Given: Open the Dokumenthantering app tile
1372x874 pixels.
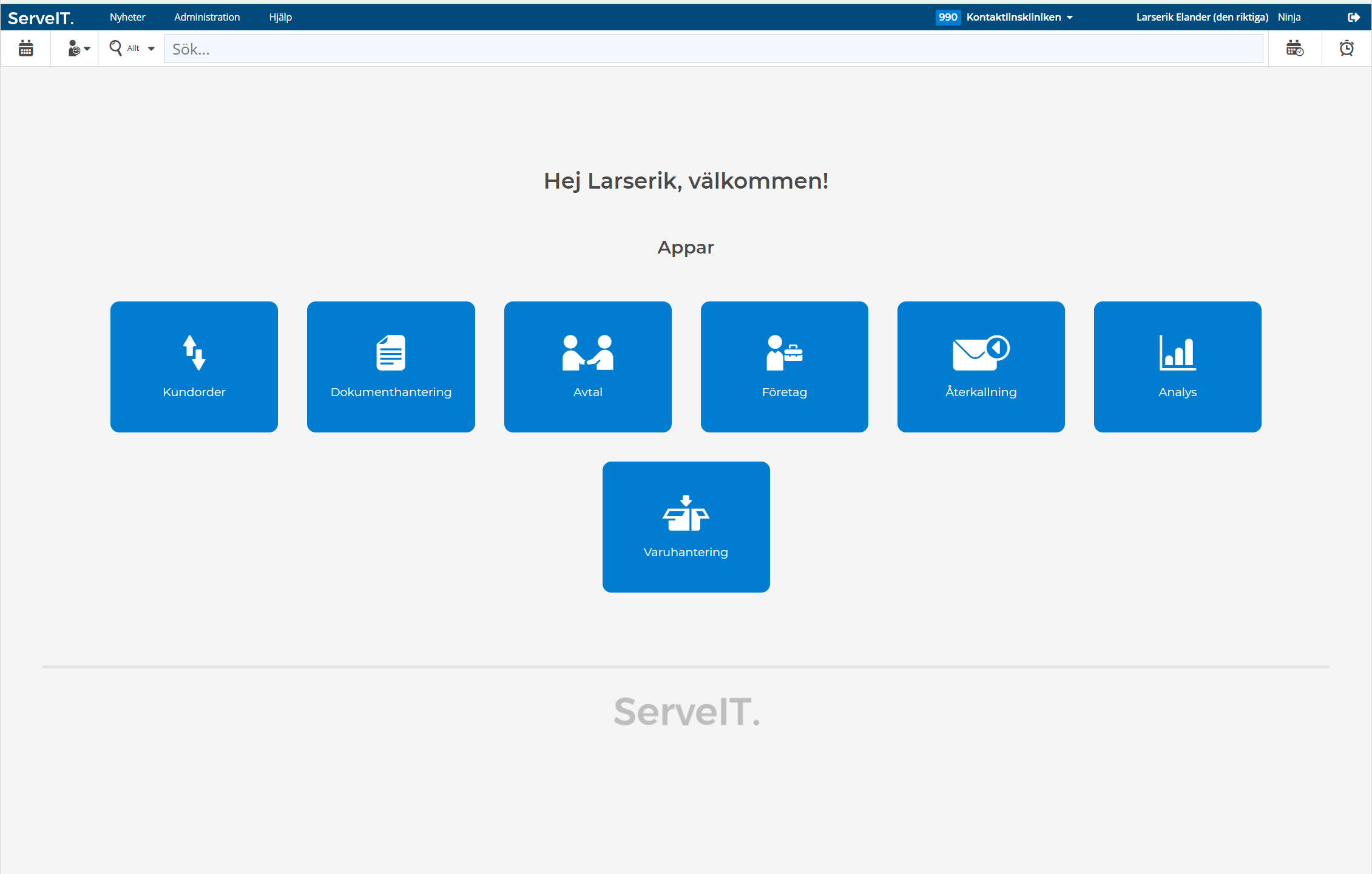Looking at the screenshot, I should (391, 367).
